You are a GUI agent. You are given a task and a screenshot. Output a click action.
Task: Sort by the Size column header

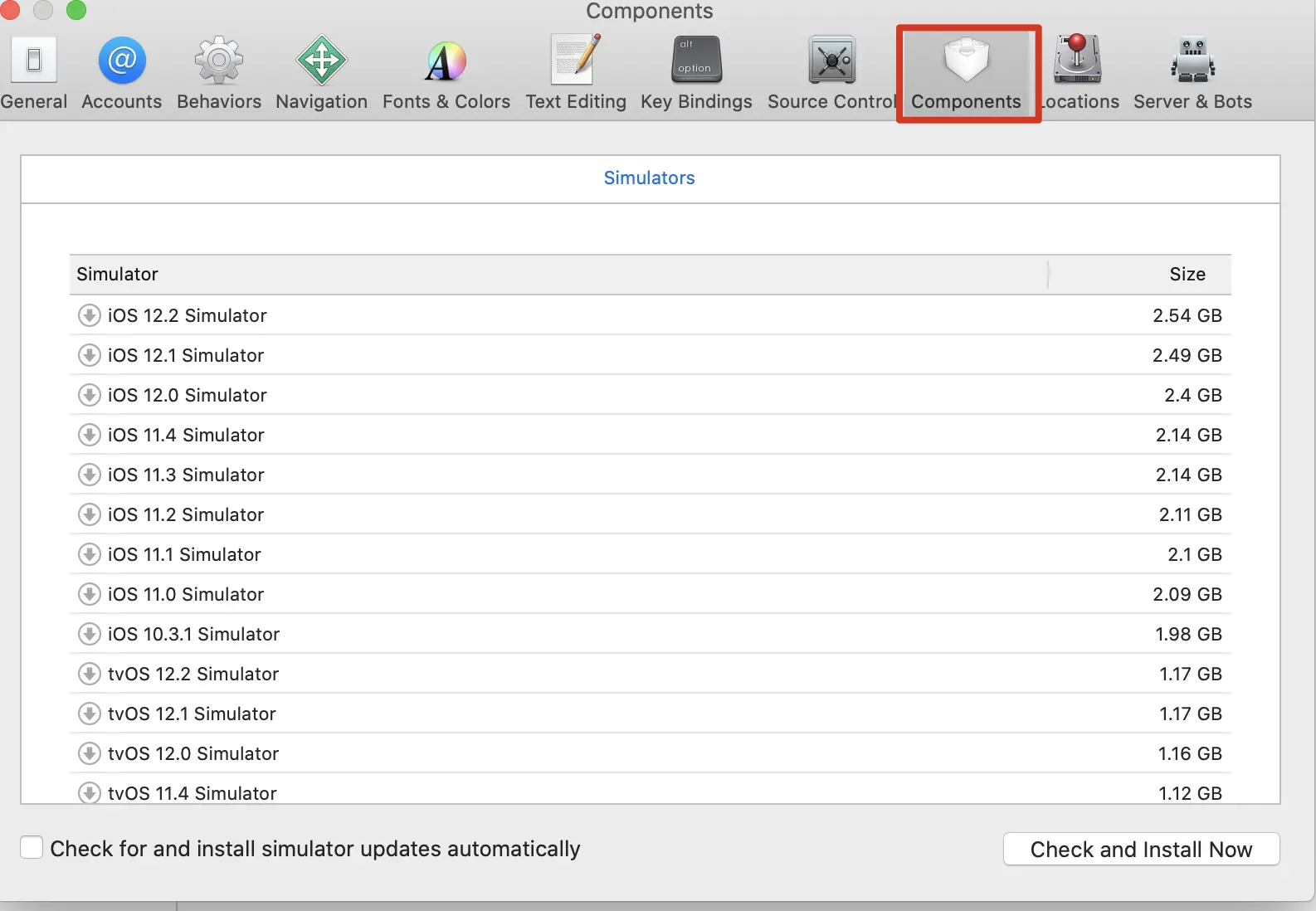tap(1140, 274)
